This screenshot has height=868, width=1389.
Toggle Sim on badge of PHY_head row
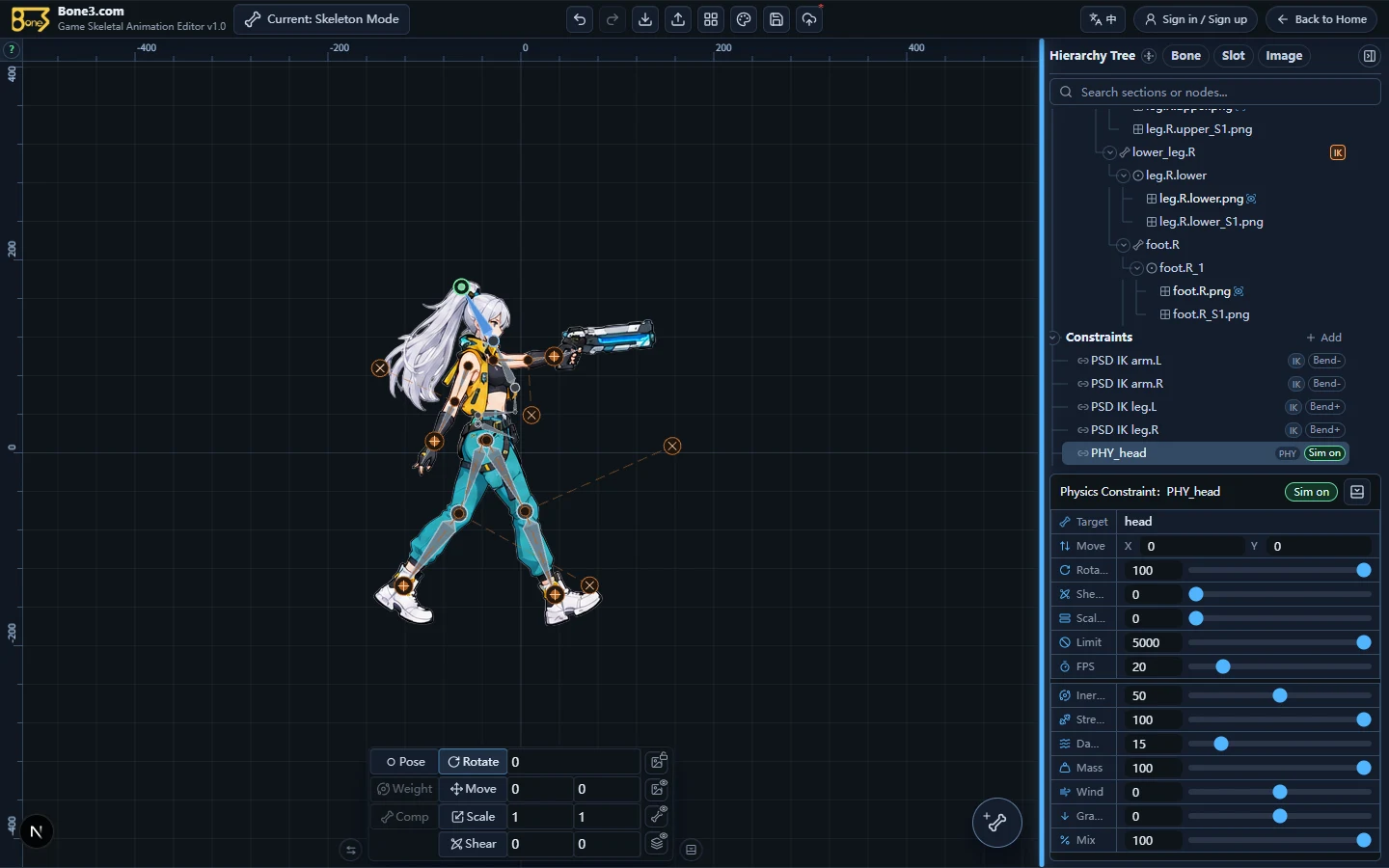(1324, 453)
